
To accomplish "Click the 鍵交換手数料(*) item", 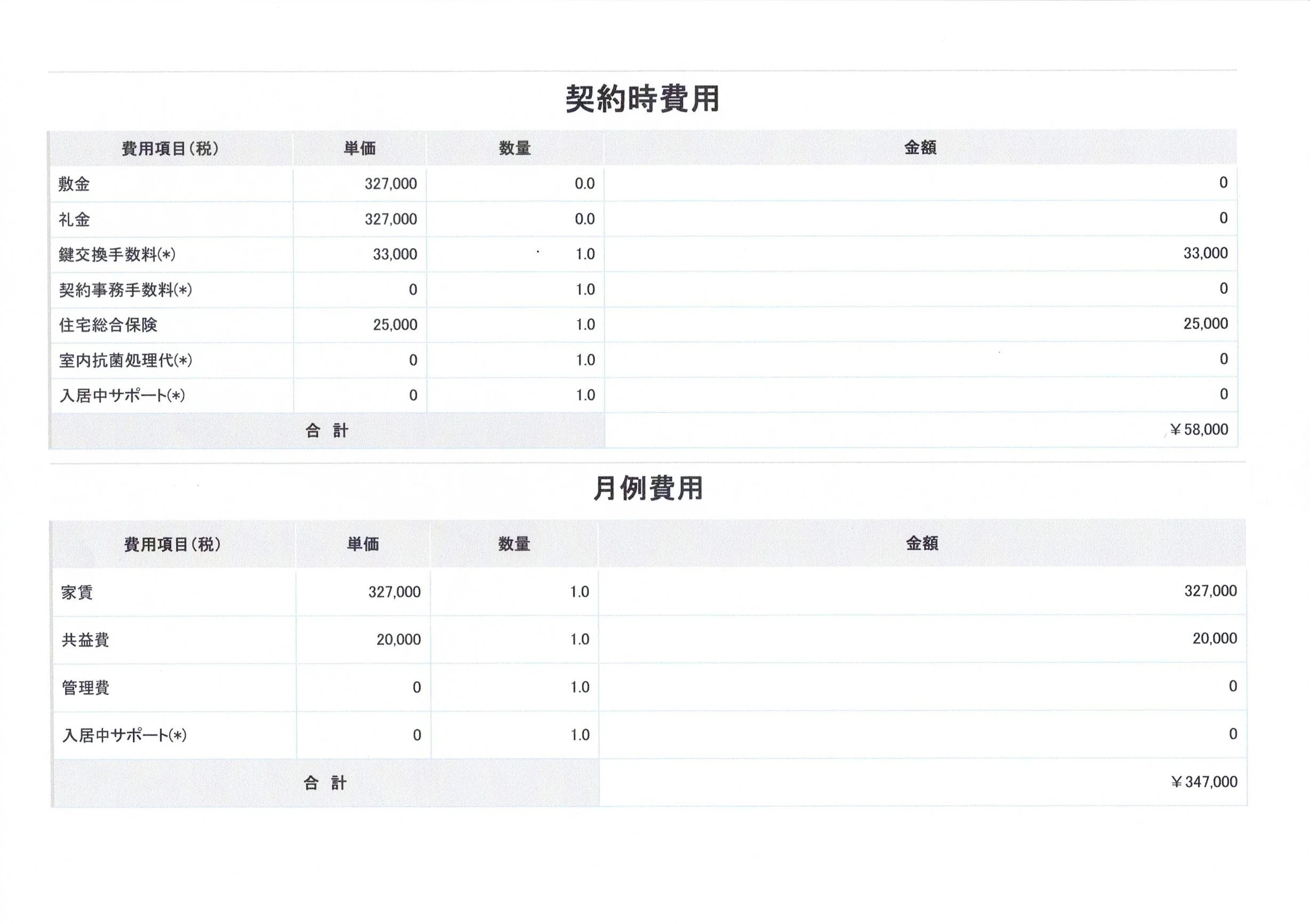I will (x=117, y=254).
